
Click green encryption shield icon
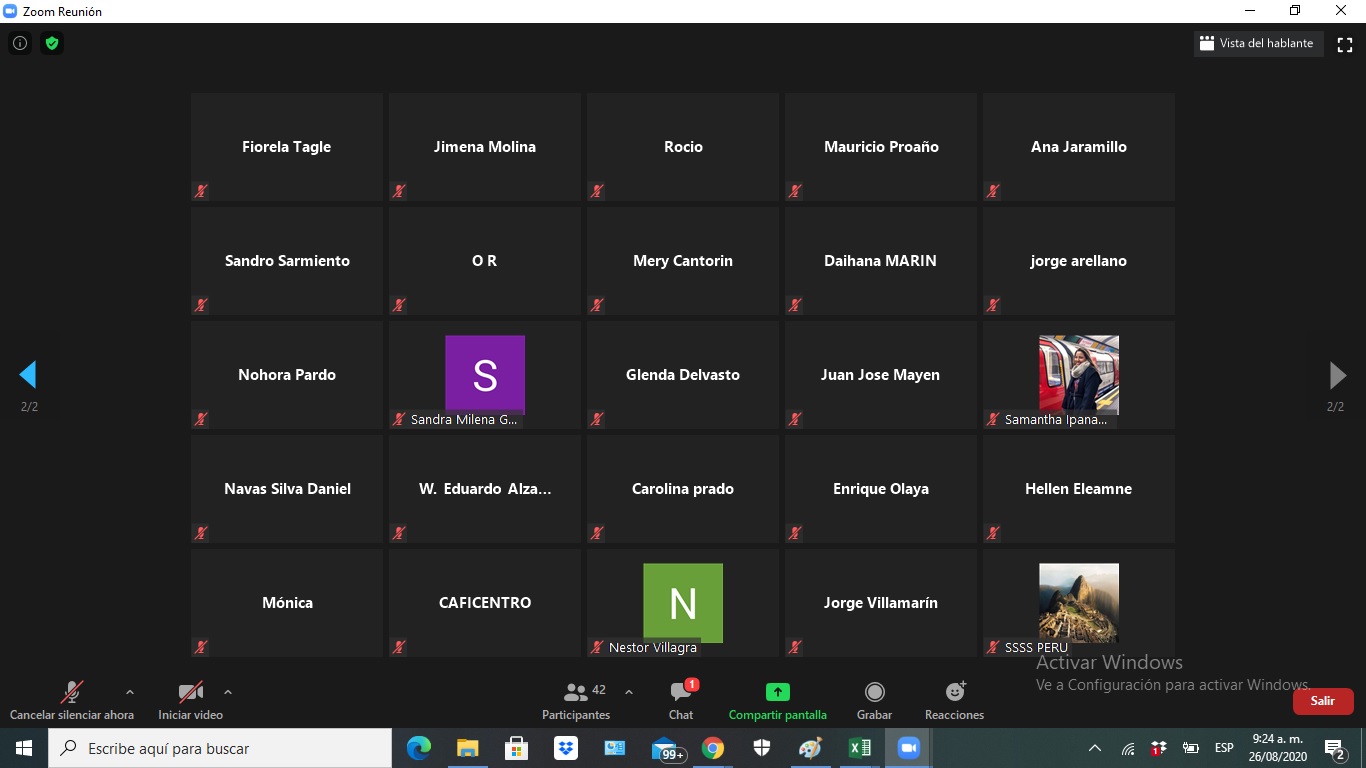pos(52,43)
